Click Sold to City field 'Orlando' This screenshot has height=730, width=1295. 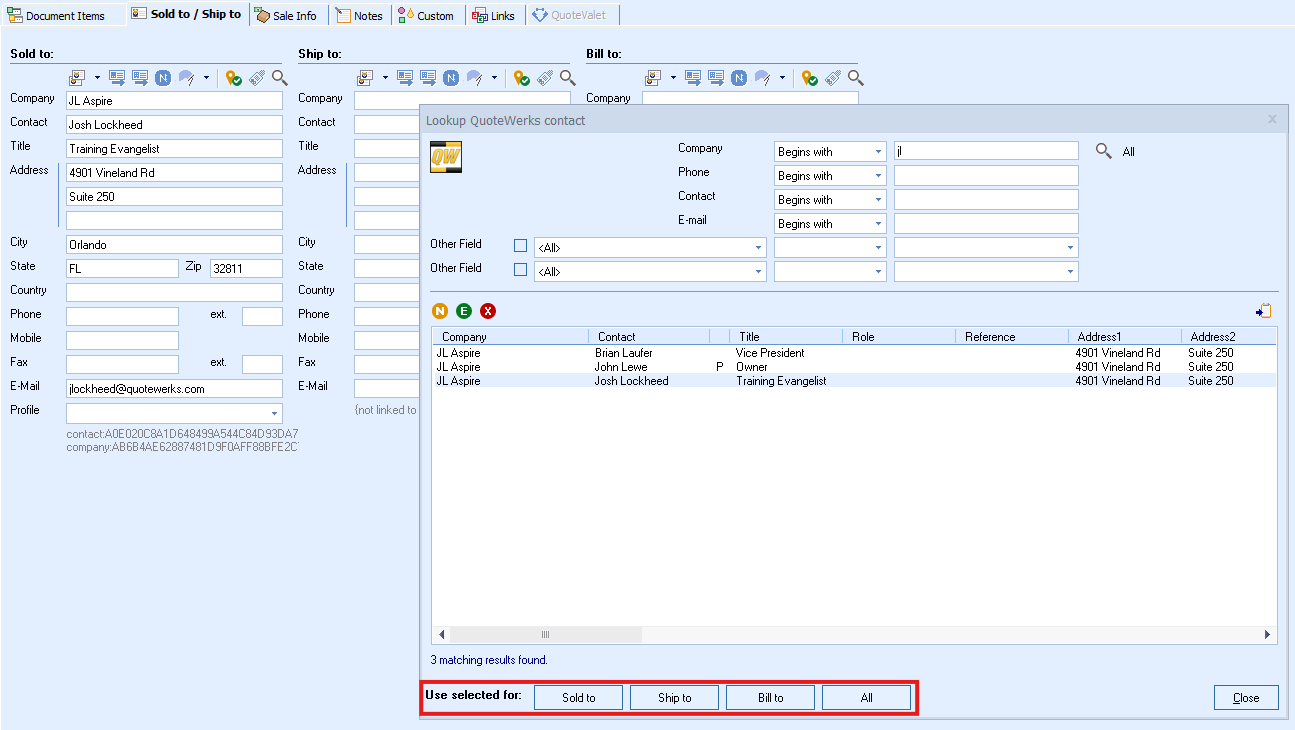click(174, 245)
